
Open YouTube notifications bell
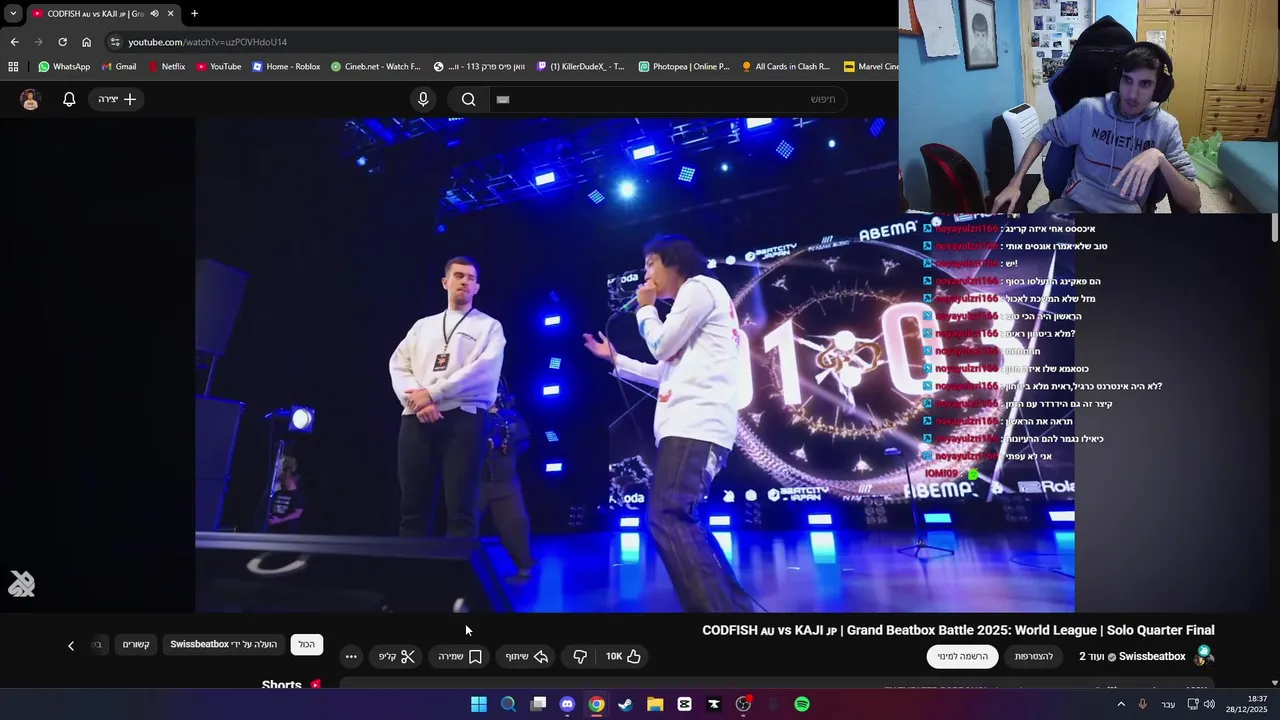coord(69,99)
